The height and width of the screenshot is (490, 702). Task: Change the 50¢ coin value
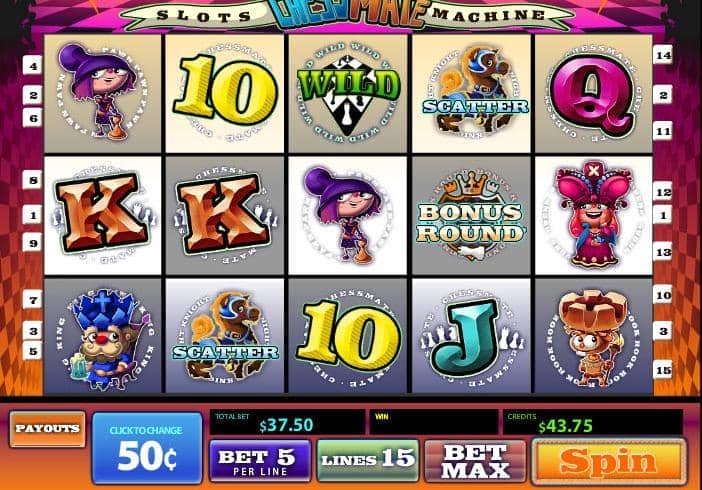(147, 448)
